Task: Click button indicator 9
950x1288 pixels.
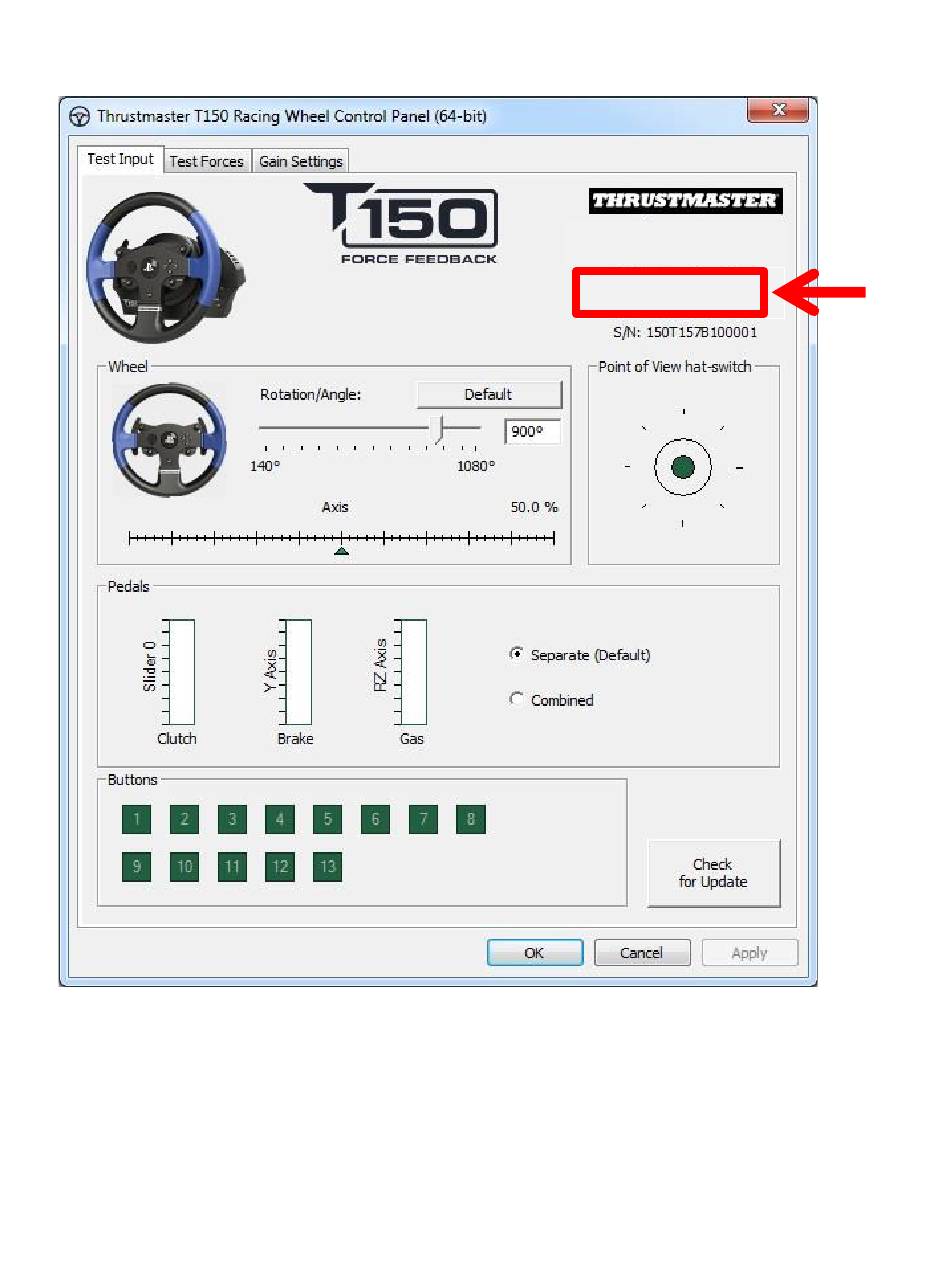Action: [x=136, y=867]
